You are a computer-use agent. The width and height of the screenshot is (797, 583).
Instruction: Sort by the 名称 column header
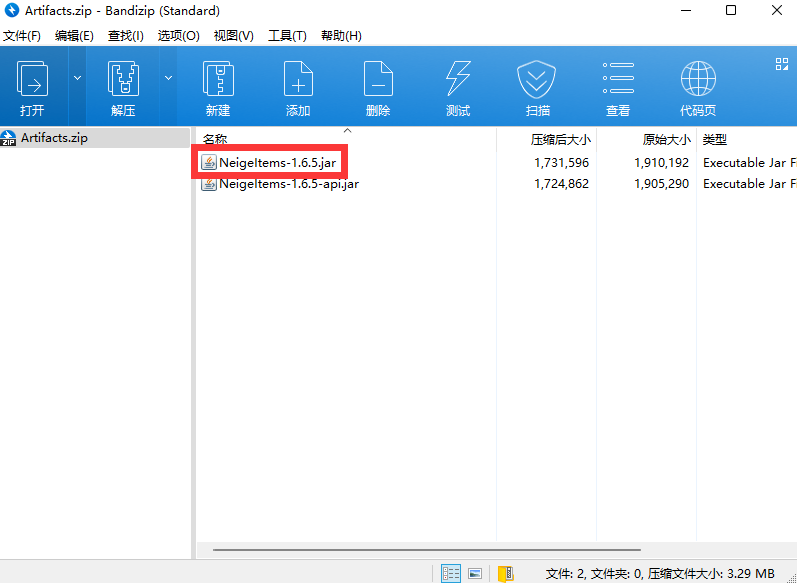click(x=215, y=139)
